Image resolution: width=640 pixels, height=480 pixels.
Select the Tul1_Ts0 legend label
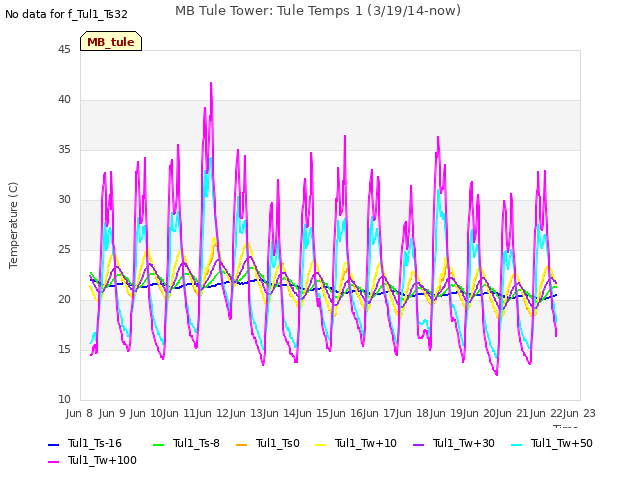[x=278, y=443]
